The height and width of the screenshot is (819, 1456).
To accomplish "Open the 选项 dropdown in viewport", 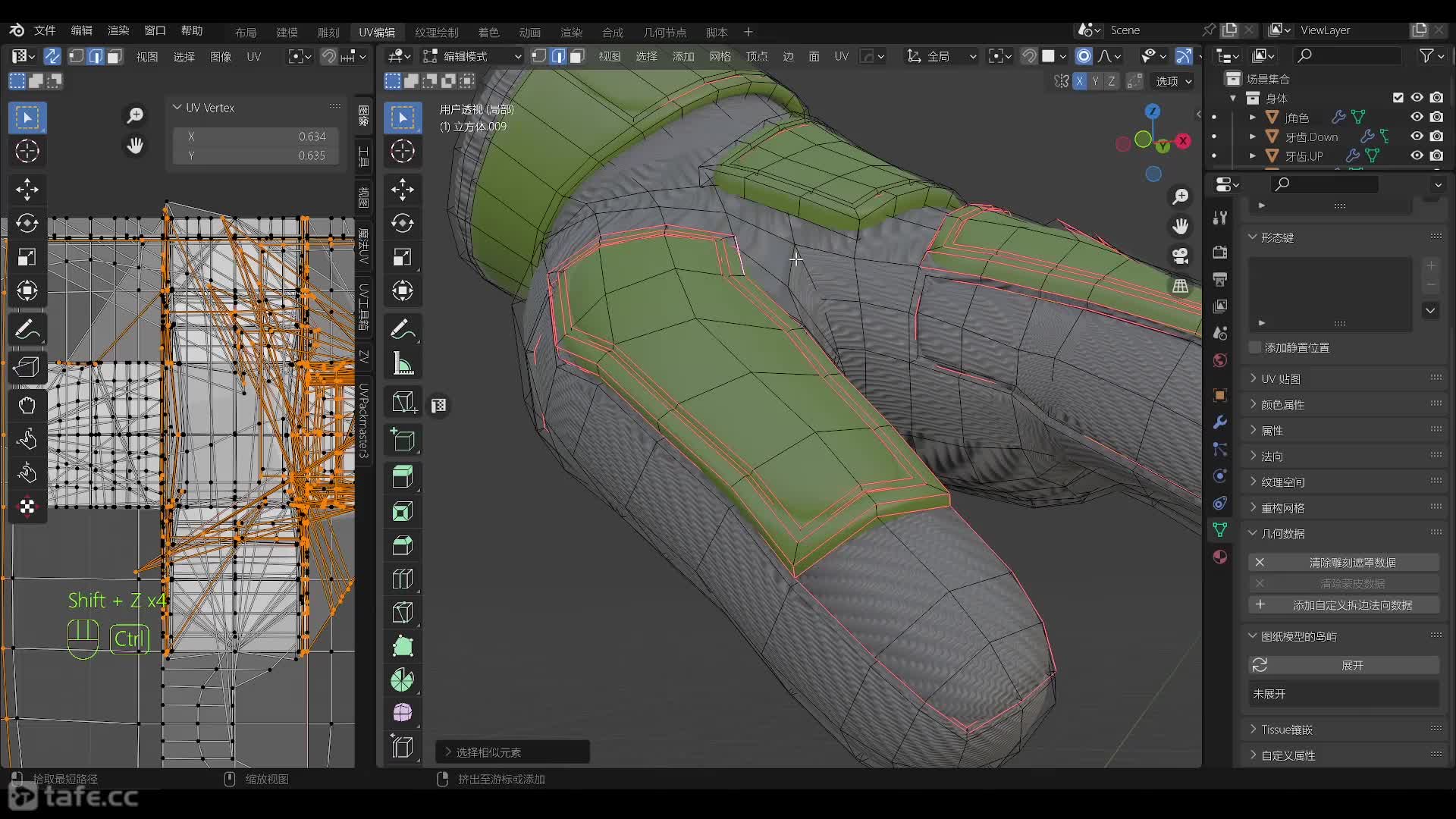I will pos(1174,81).
